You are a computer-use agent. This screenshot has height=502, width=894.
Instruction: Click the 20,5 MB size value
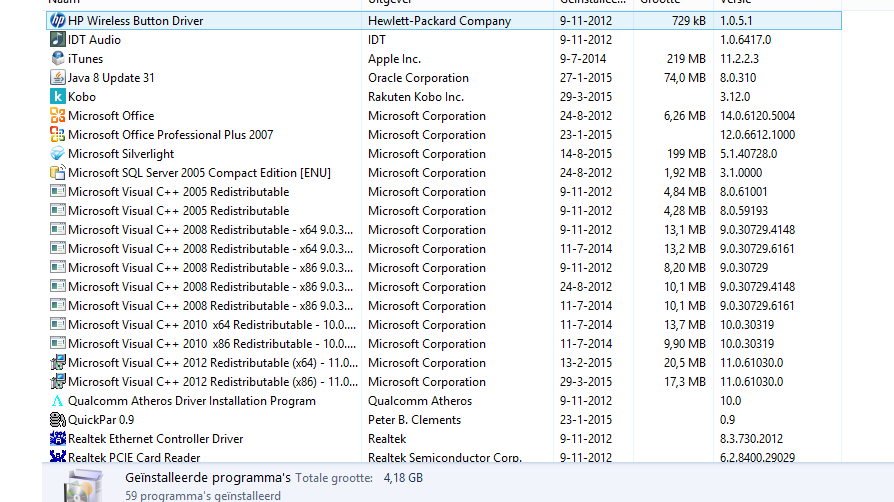click(x=684, y=363)
